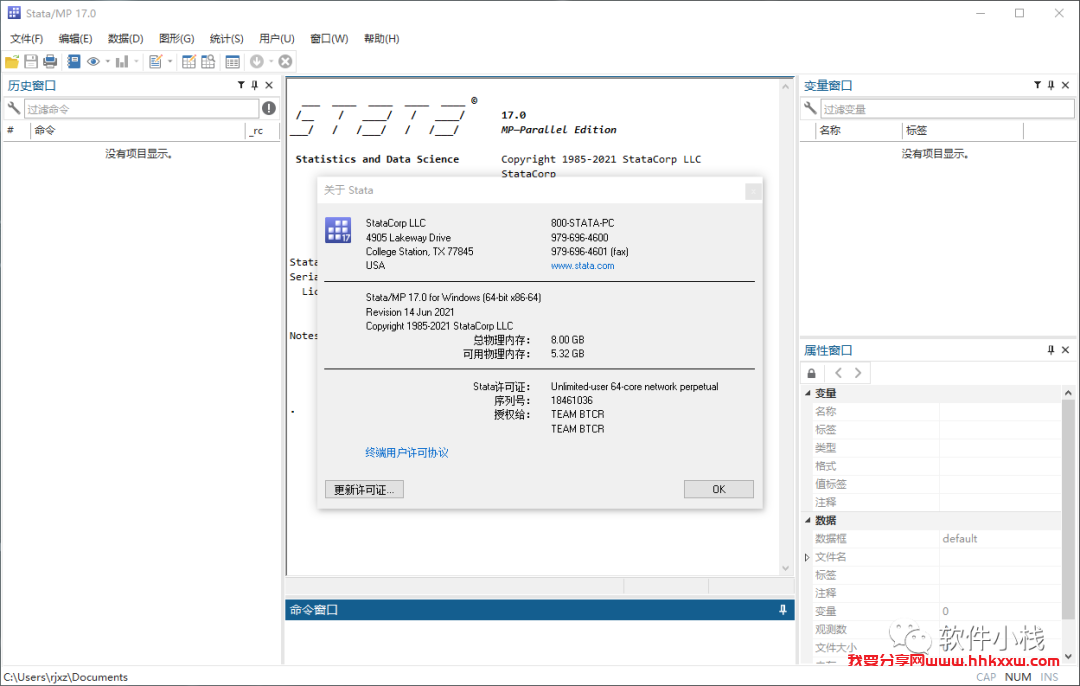Screen dimensions: 1080x686
Task: Close the Variables window panel
Action: tap(1066, 85)
